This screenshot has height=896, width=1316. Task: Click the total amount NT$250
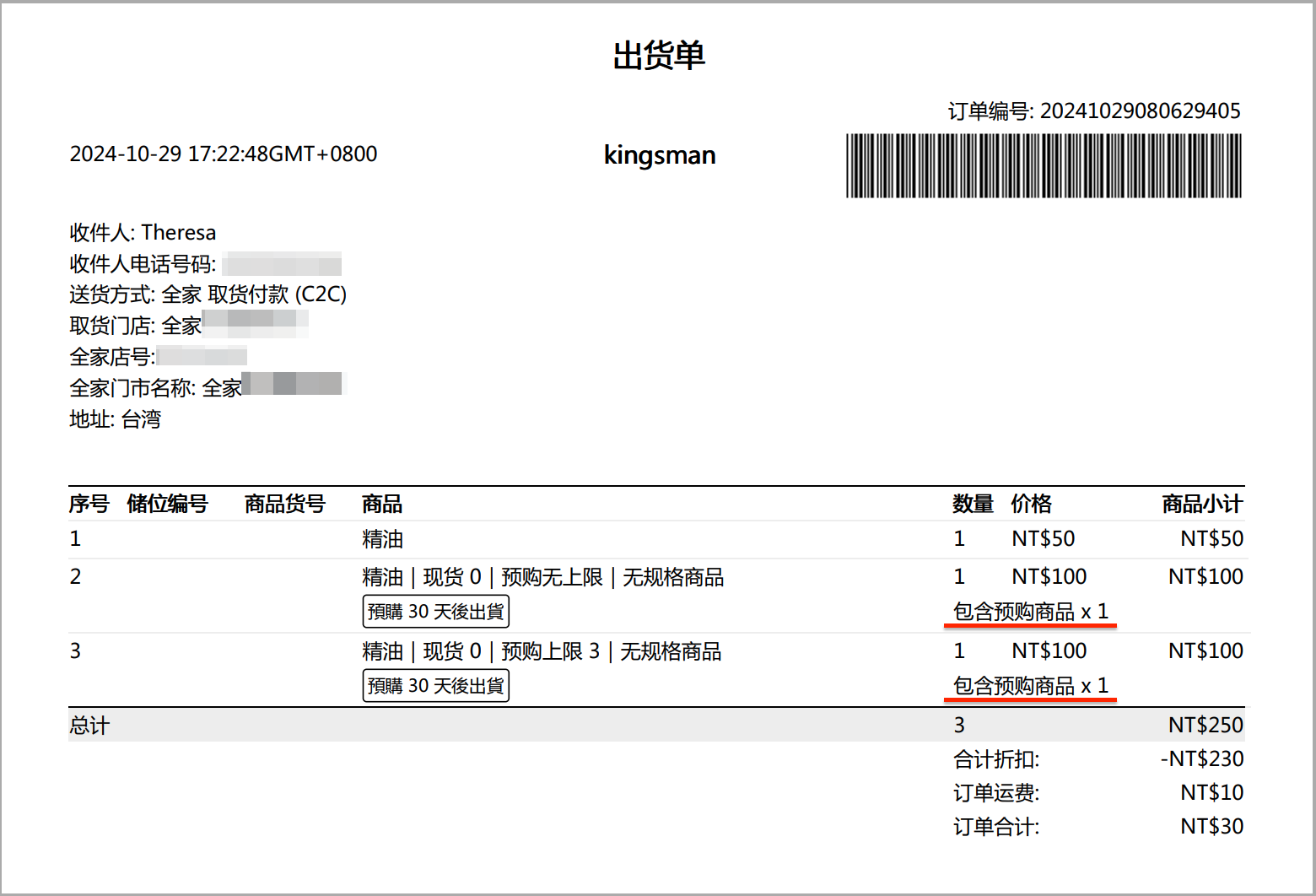point(1205,725)
